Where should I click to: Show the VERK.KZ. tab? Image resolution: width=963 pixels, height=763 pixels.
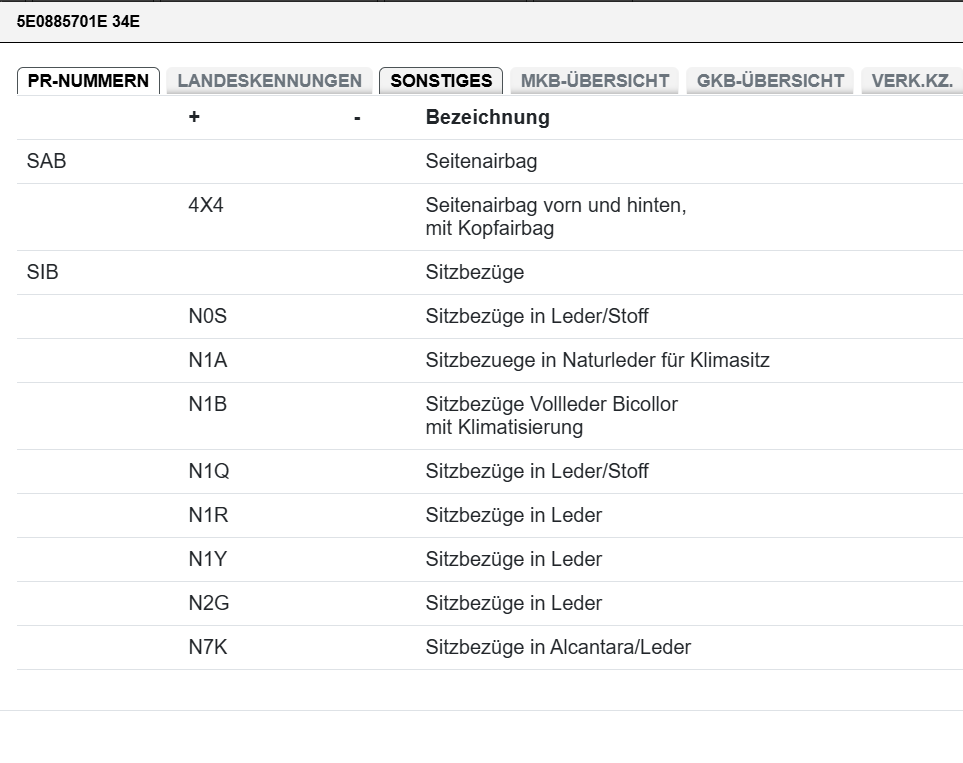pyautogui.click(x=911, y=81)
